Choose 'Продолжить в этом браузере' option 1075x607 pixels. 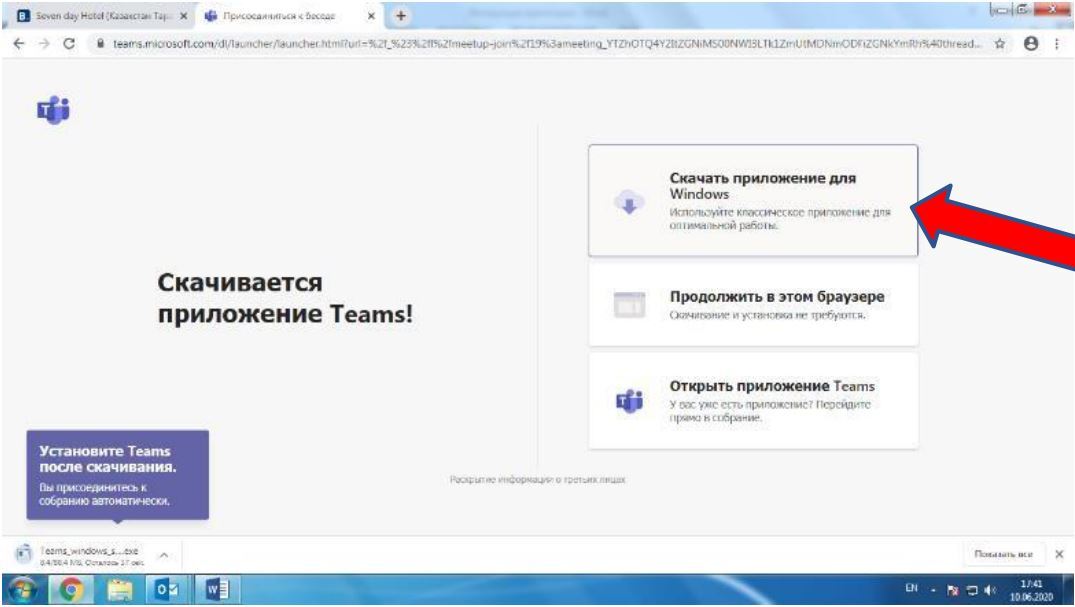tap(753, 305)
